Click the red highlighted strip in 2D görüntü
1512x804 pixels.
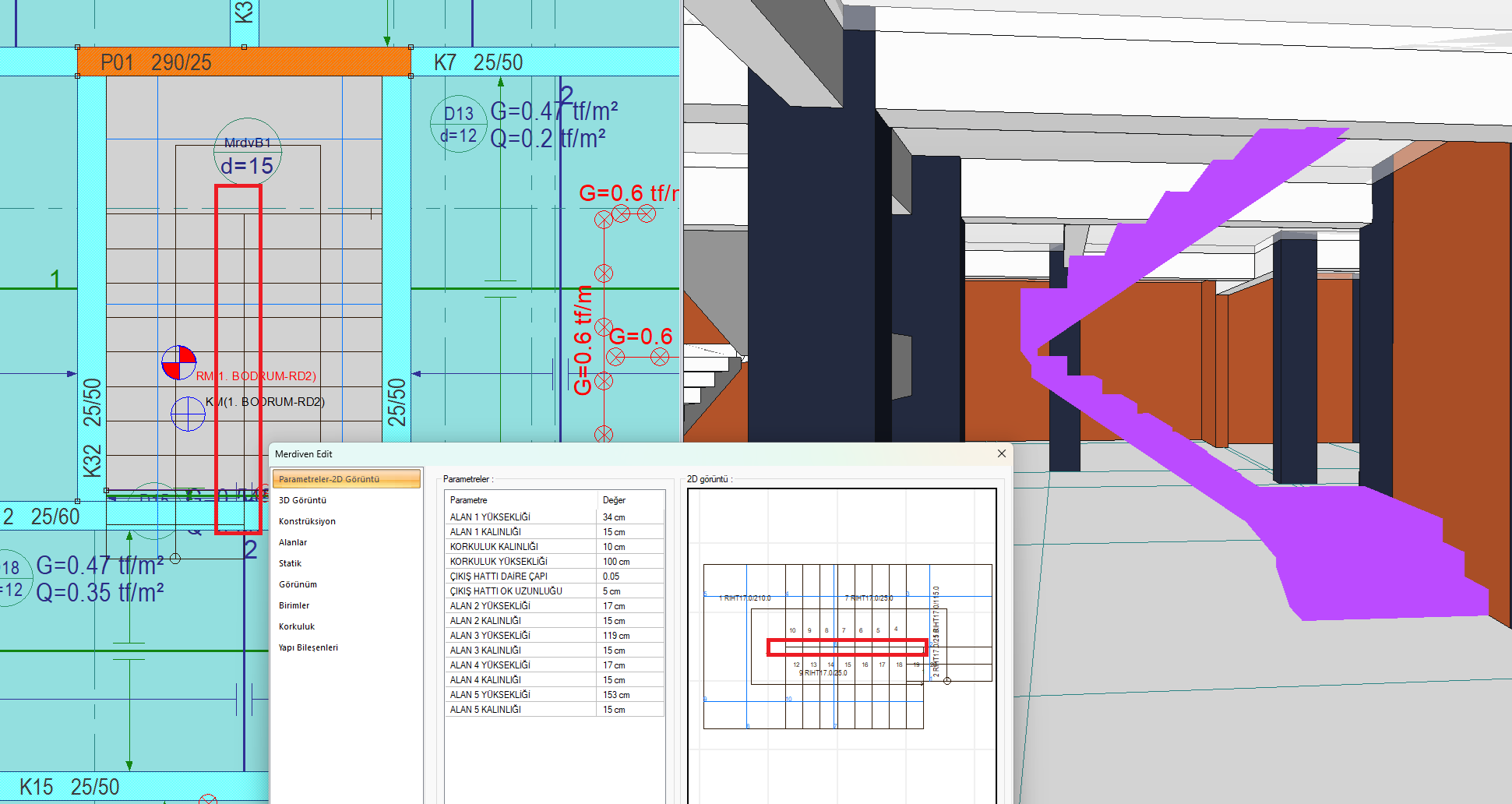click(848, 647)
